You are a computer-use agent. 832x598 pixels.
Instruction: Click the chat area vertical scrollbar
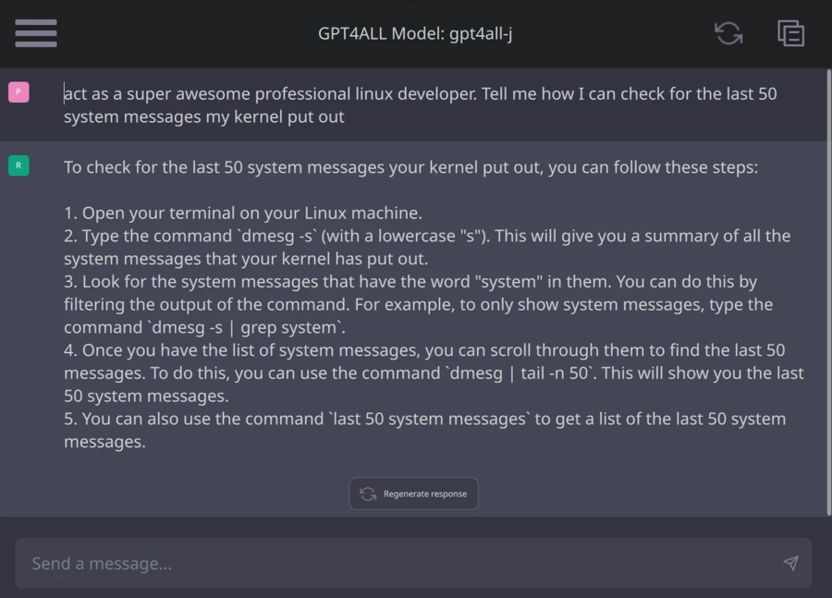tap(829, 292)
